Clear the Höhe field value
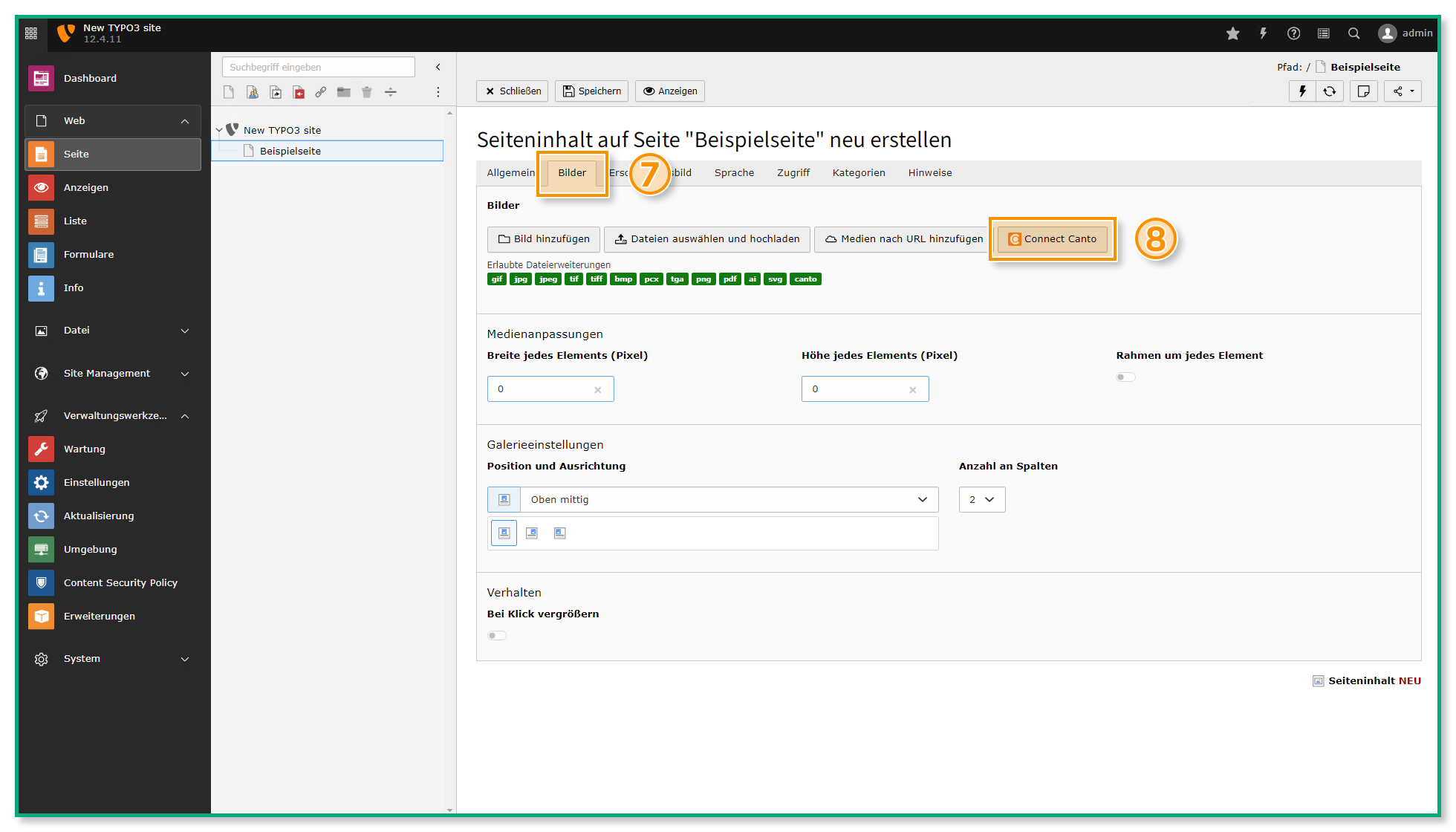The image size is (1456, 832). tap(913, 389)
